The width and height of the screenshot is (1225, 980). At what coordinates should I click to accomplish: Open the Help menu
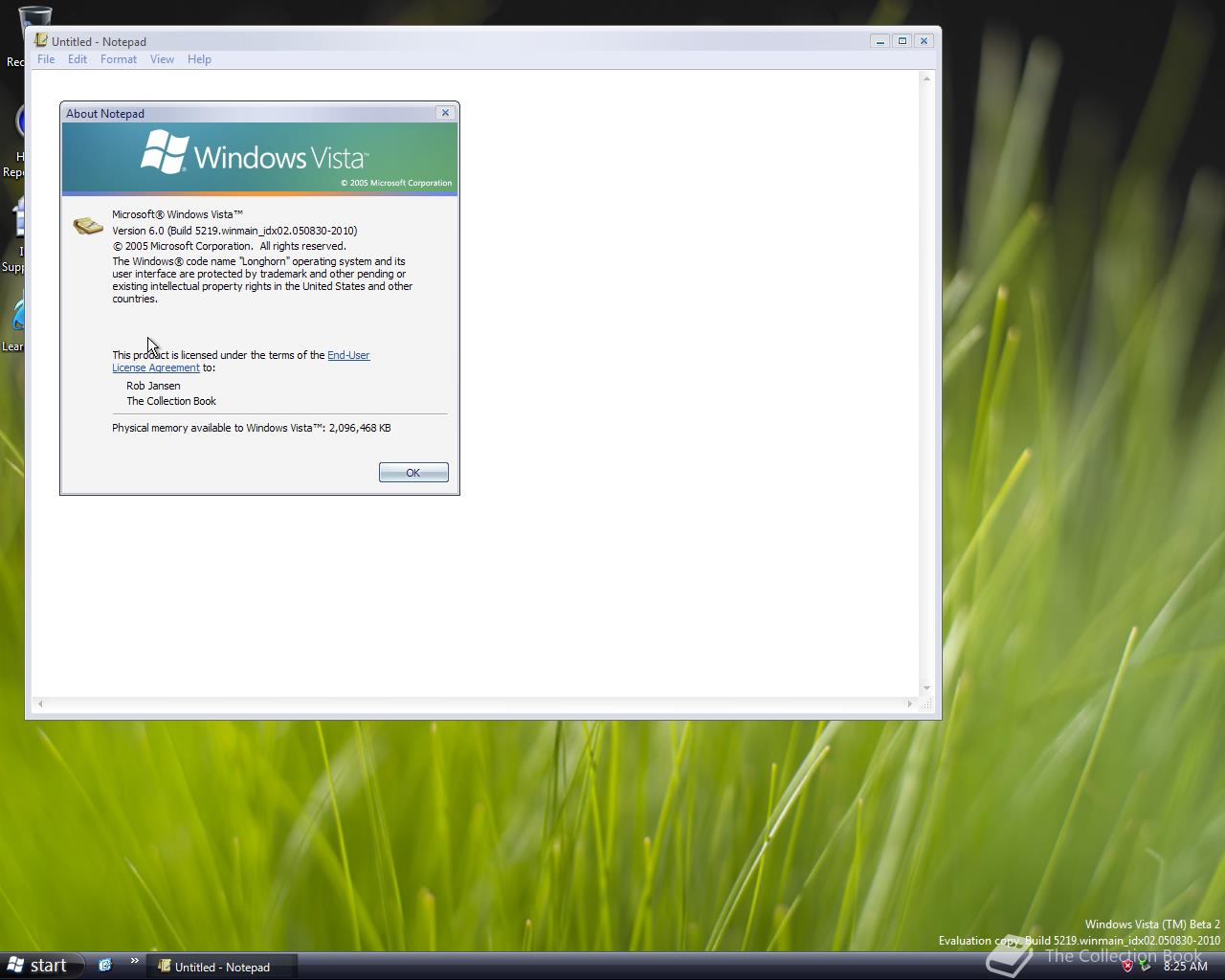click(x=199, y=59)
